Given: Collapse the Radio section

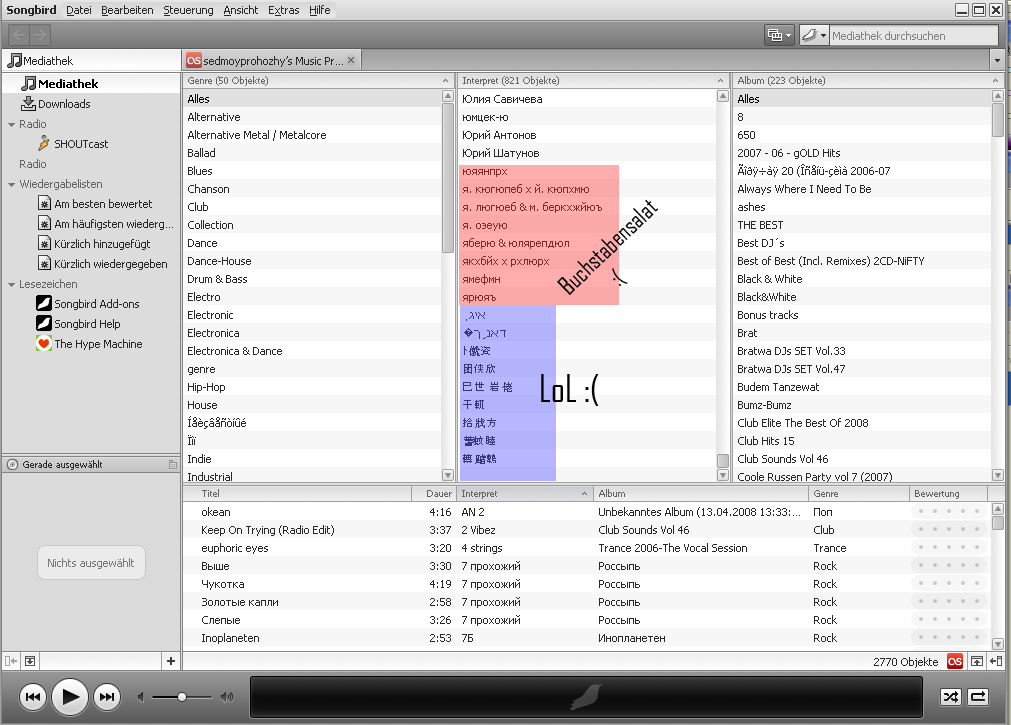Looking at the screenshot, I should 12,124.
